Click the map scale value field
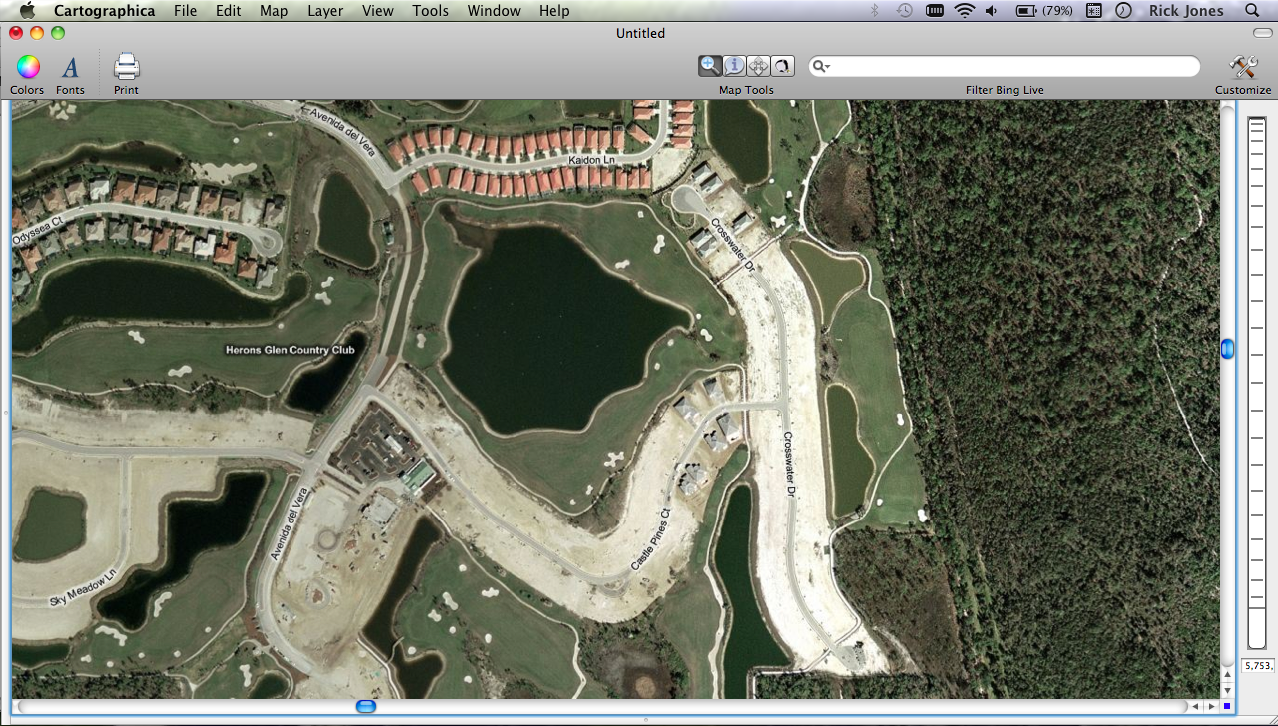This screenshot has width=1278, height=726. (x=1257, y=665)
